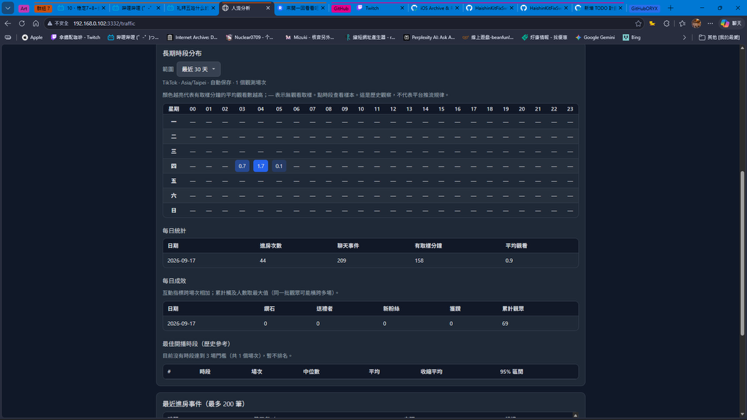This screenshot has height=420, width=747.
Task: Open the Google Gemini bookmark
Action: [x=595, y=37]
